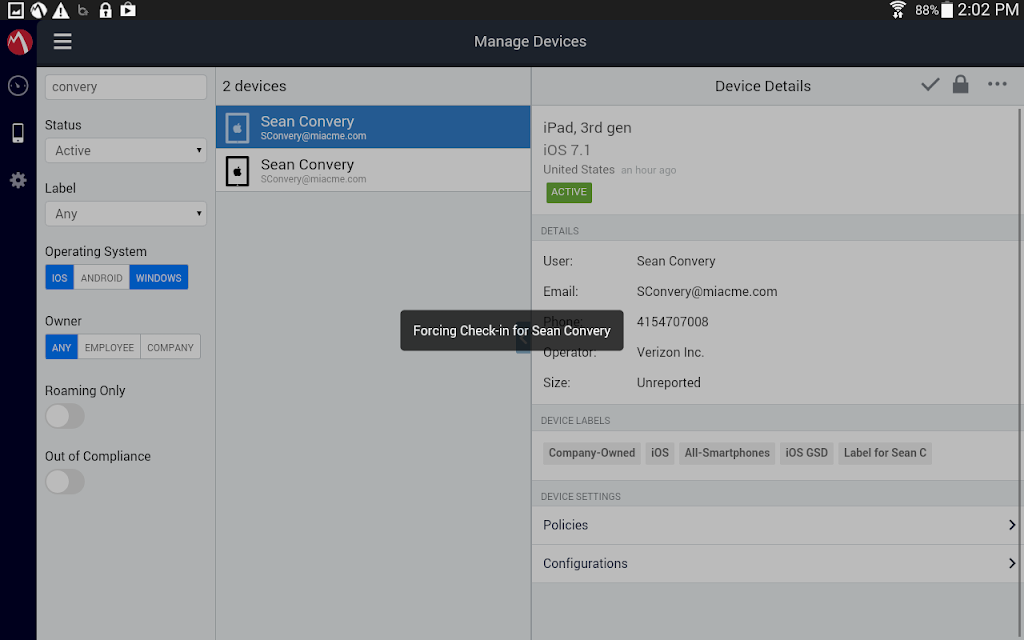Screen dimensions: 1024x640
Task: Select second Sean Convery device row
Action: tap(373, 170)
